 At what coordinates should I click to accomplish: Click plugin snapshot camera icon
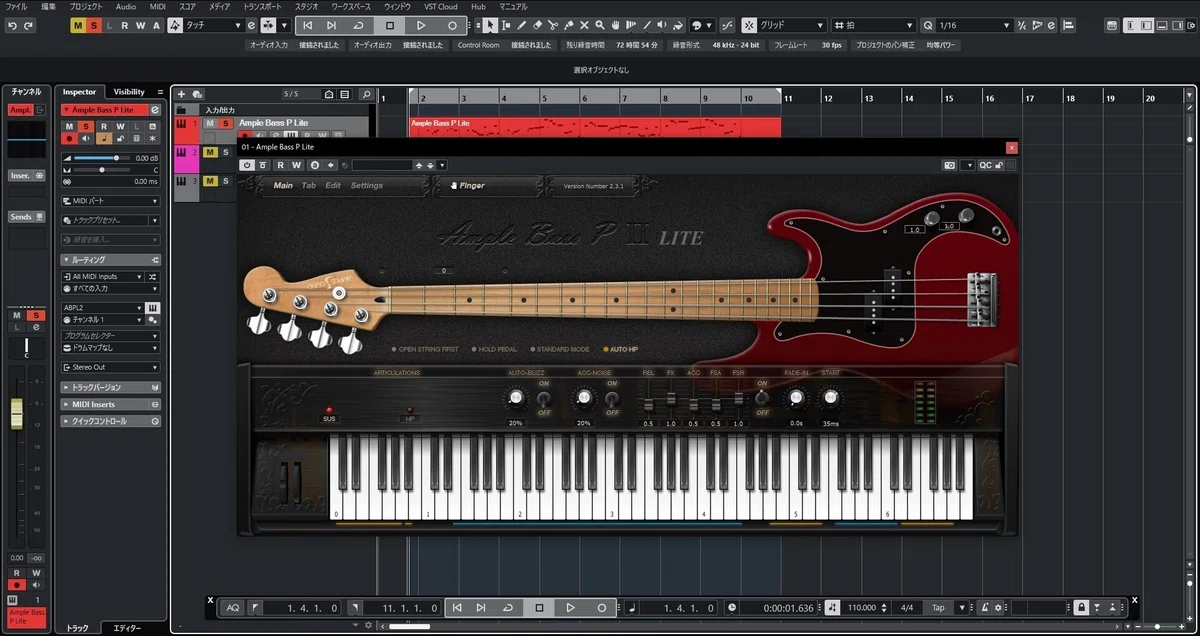click(x=951, y=165)
